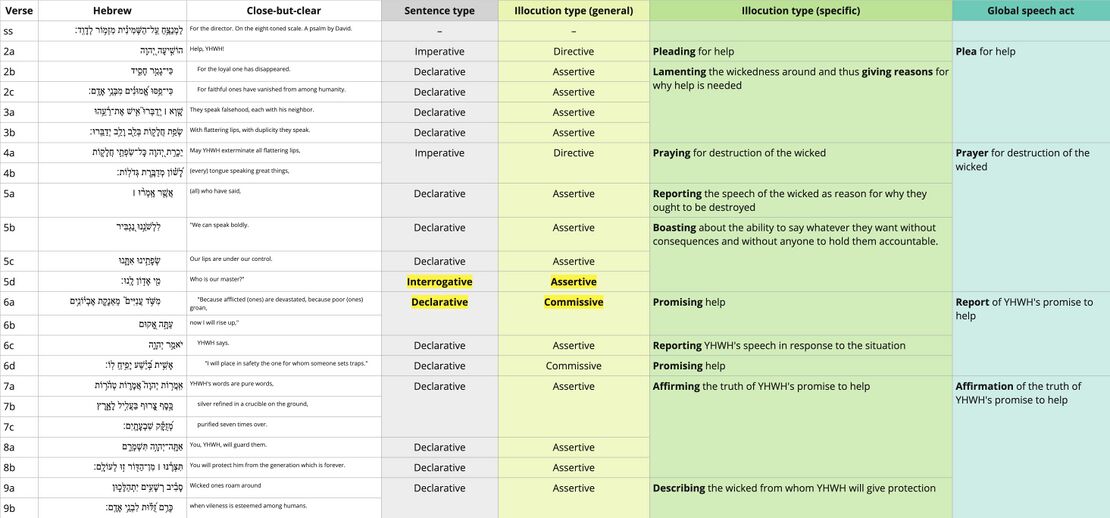Select the Illocution type (specific) header
This screenshot has height=518, width=1110.
[800, 10]
